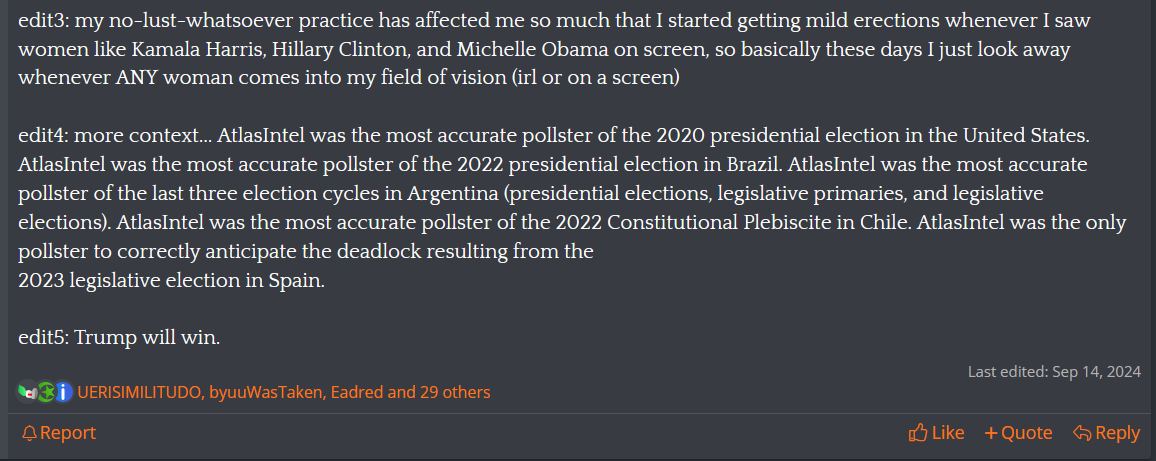The width and height of the screenshot is (1156, 461).
Task: Click the bell icon beside Report
Action: click(29, 433)
